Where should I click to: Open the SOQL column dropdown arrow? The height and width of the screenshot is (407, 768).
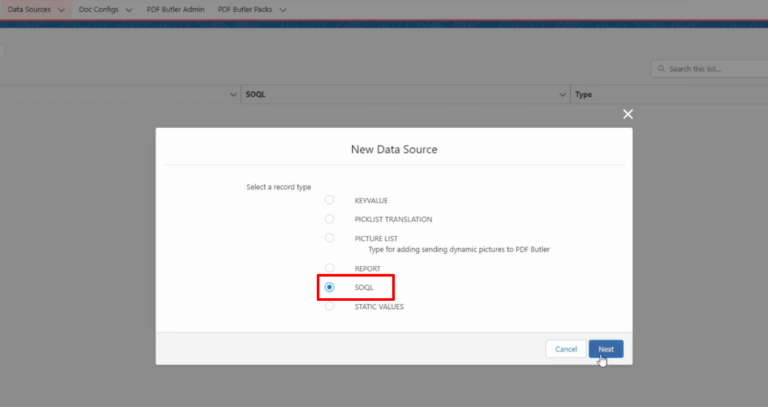pos(562,95)
